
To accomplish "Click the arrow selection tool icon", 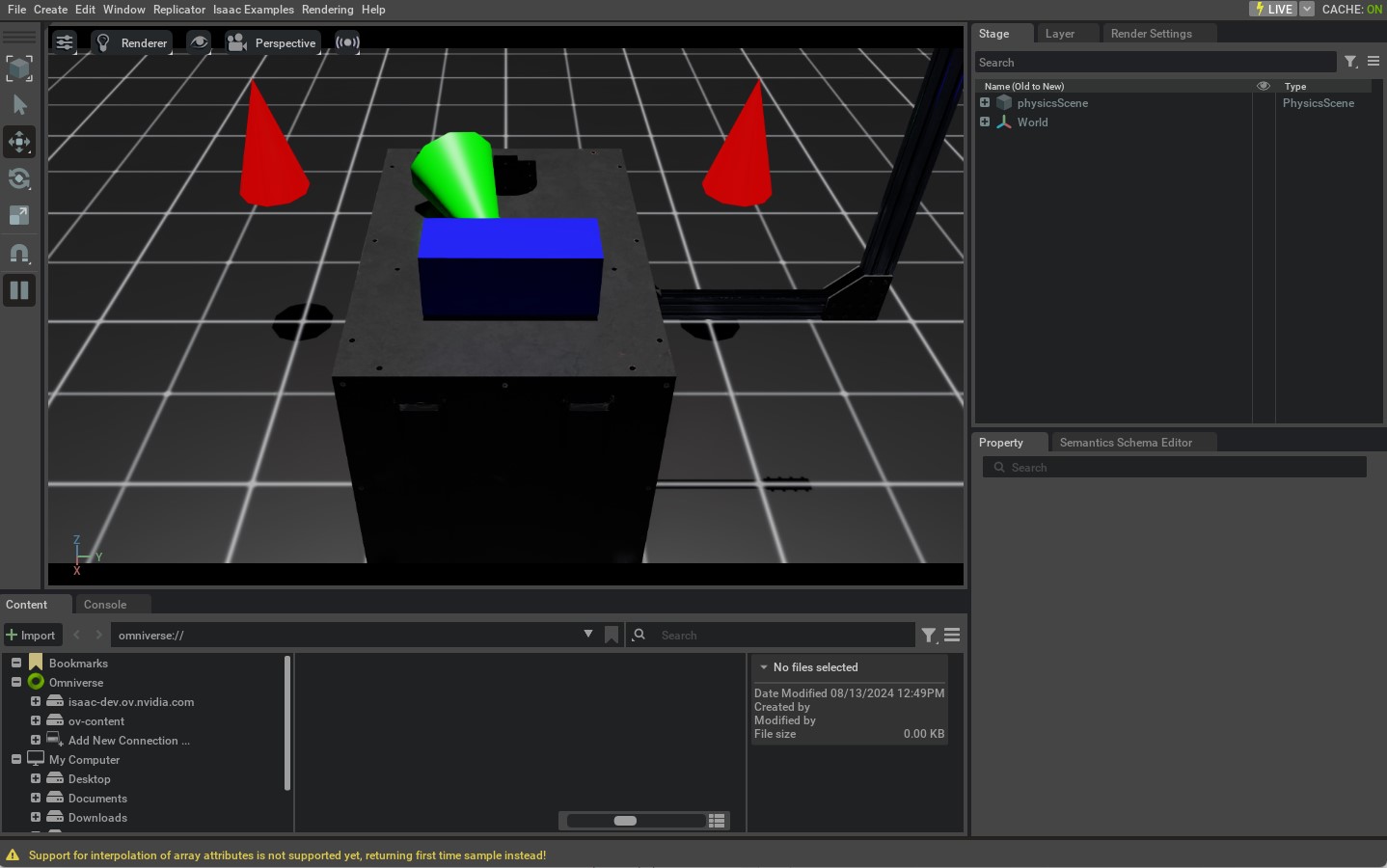I will (19, 105).
